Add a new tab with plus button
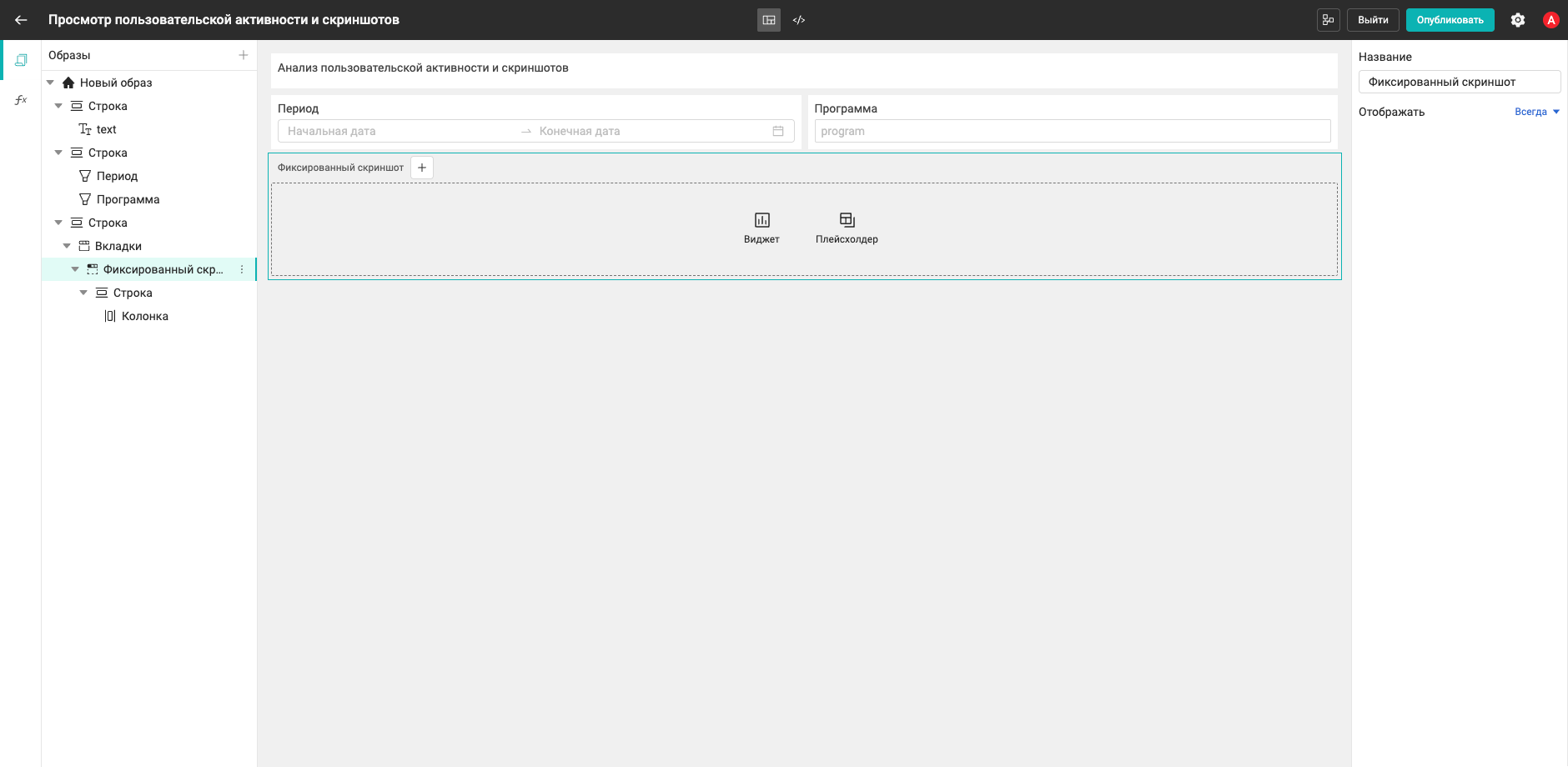 point(422,168)
